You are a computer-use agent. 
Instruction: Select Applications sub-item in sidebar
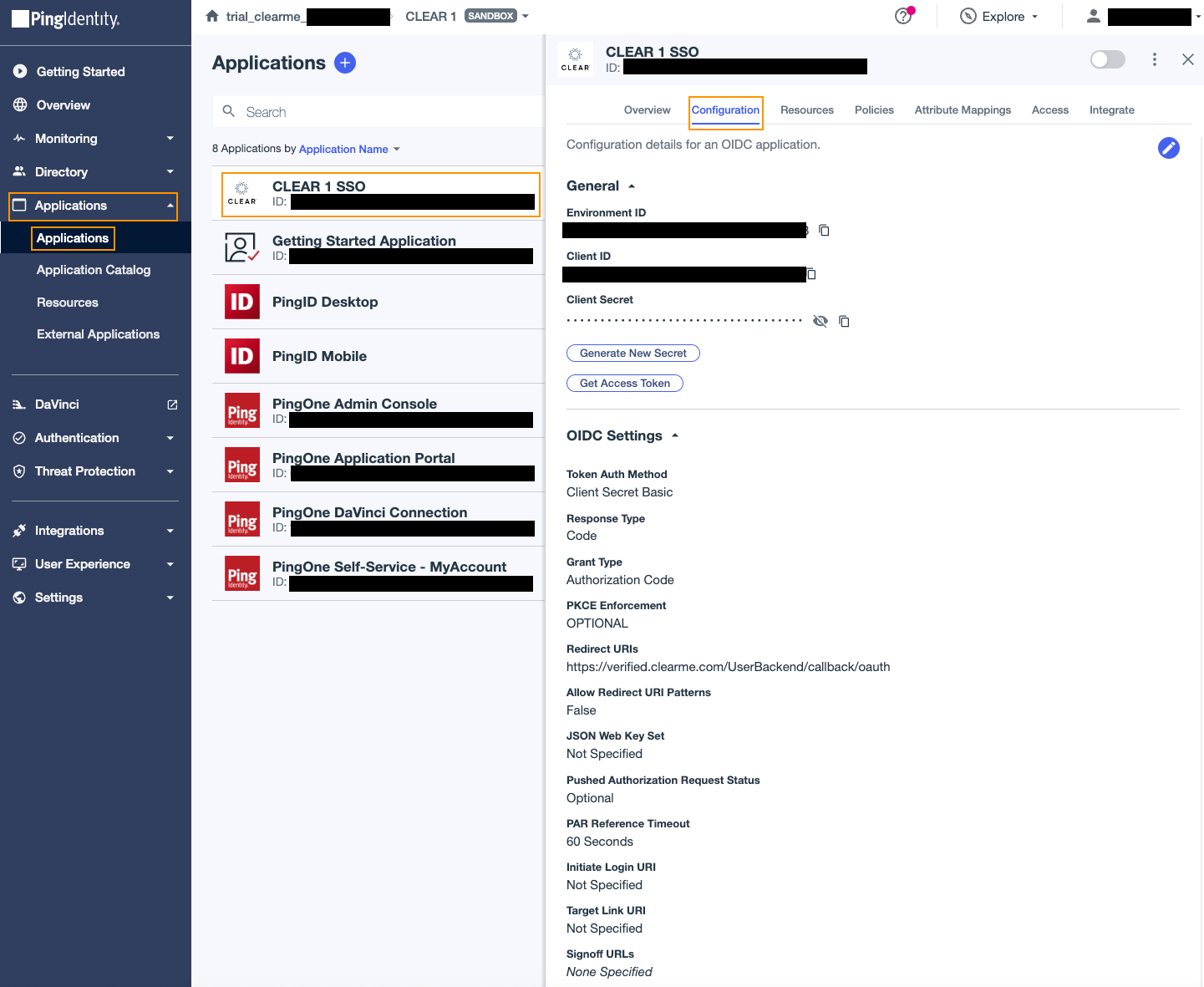click(x=73, y=238)
